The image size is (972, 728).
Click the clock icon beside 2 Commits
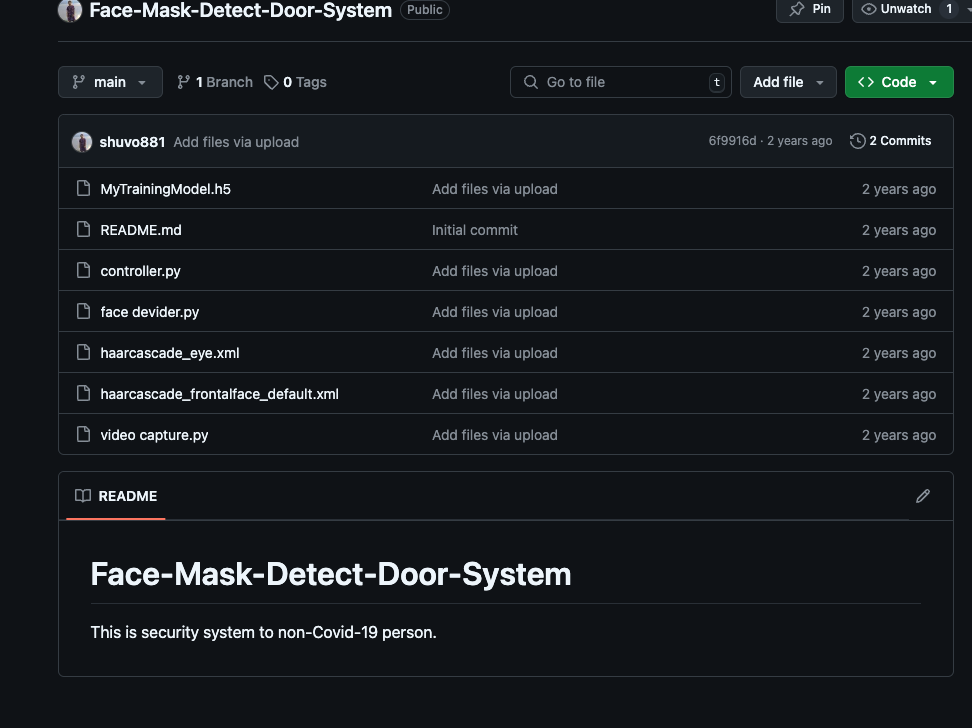(857, 141)
